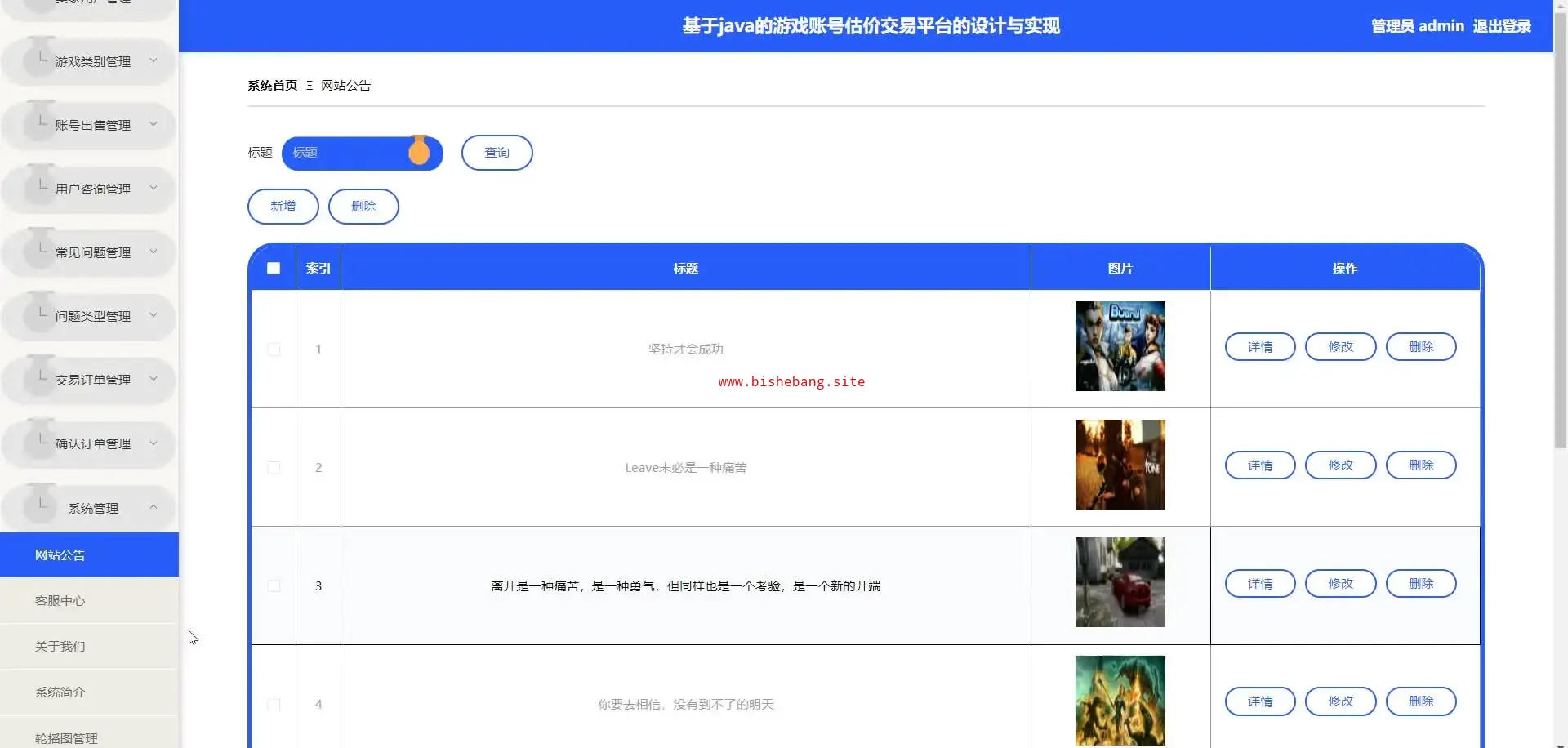Image resolution: width=1568 pixels, height=748 pixels.
Task: Check the checkbox for row 1
Action: (274, 350)
